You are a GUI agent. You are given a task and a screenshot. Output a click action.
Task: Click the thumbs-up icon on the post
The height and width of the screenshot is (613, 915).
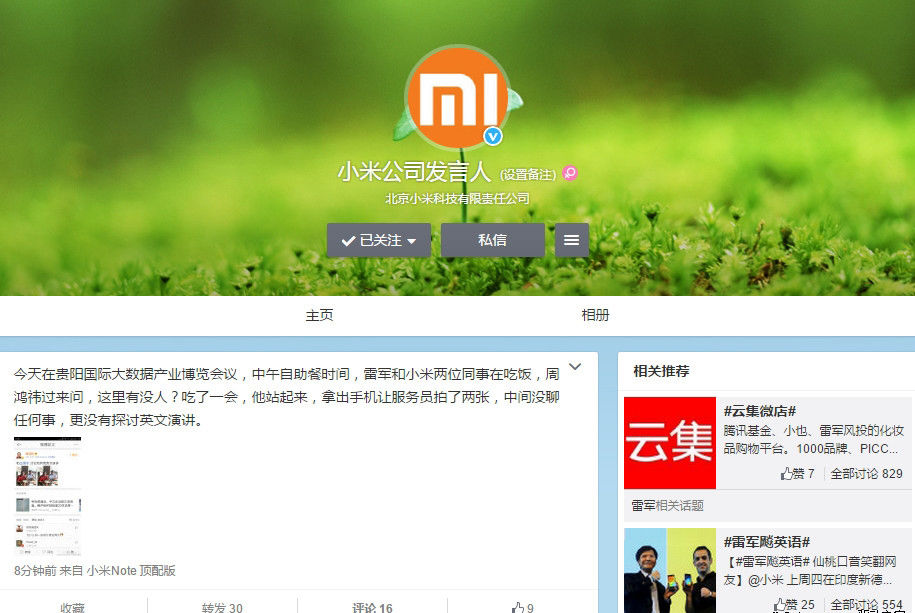coord(517,607)
